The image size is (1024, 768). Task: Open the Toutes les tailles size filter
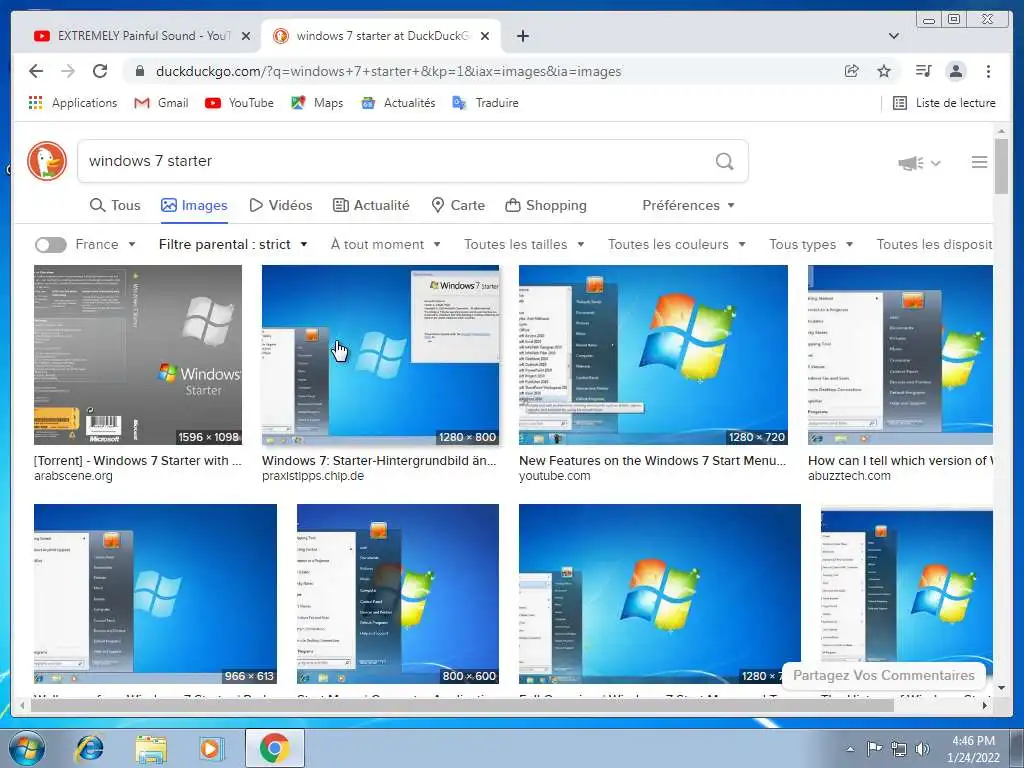click(524, 244)
